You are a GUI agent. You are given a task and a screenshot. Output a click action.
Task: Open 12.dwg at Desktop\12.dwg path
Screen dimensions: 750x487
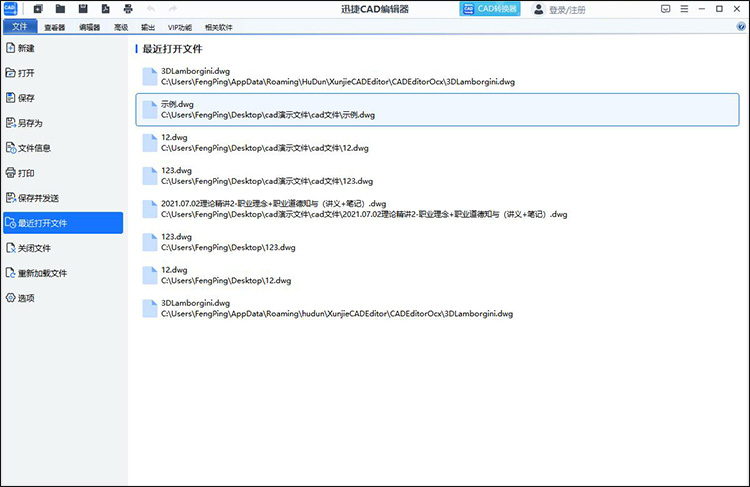click(x=437, y=275)
